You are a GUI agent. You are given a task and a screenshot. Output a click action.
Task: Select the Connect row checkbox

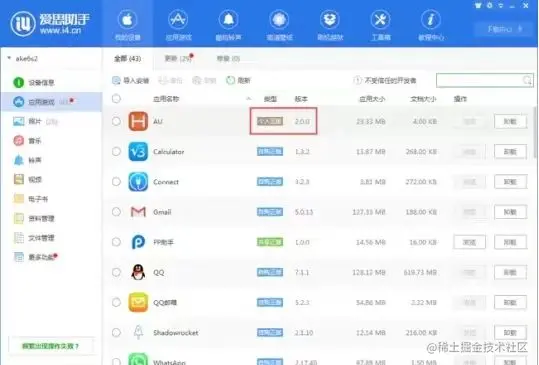click(x=116, y=181)
